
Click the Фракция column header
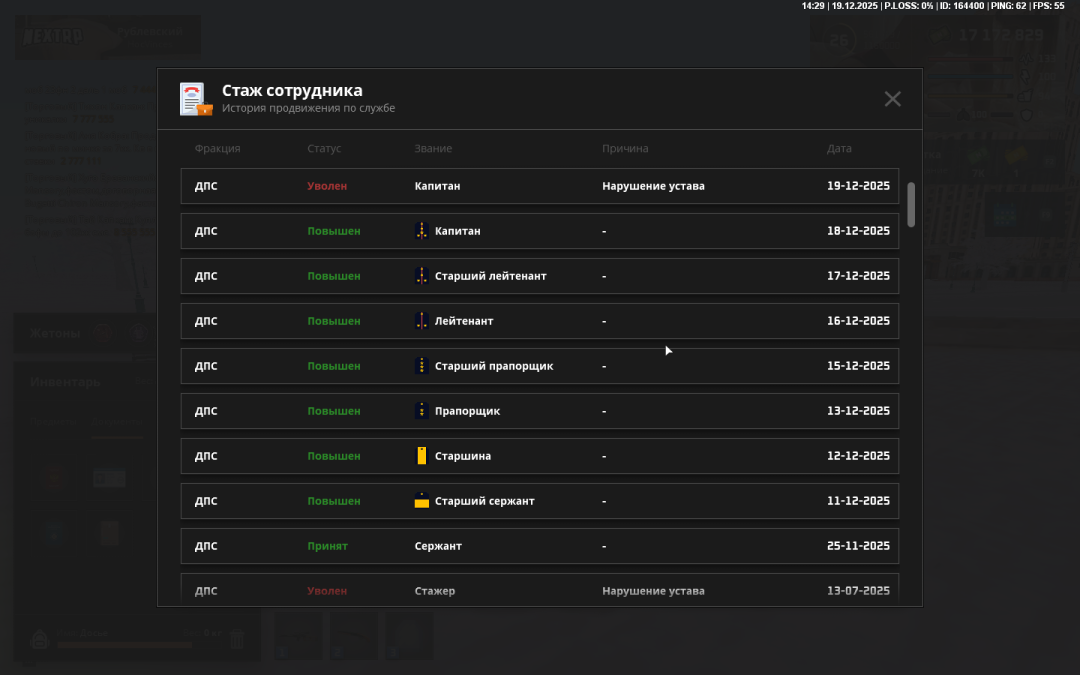coord(217,149)
